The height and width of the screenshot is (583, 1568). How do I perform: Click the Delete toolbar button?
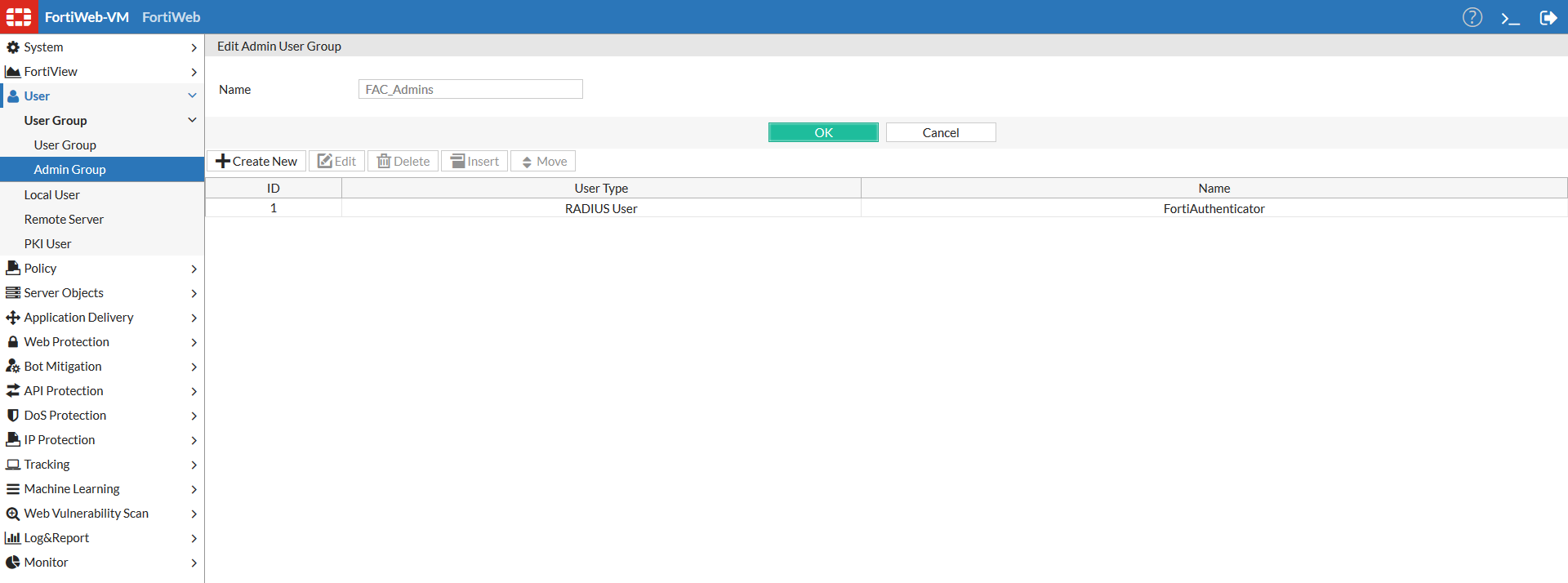[403, 161]
